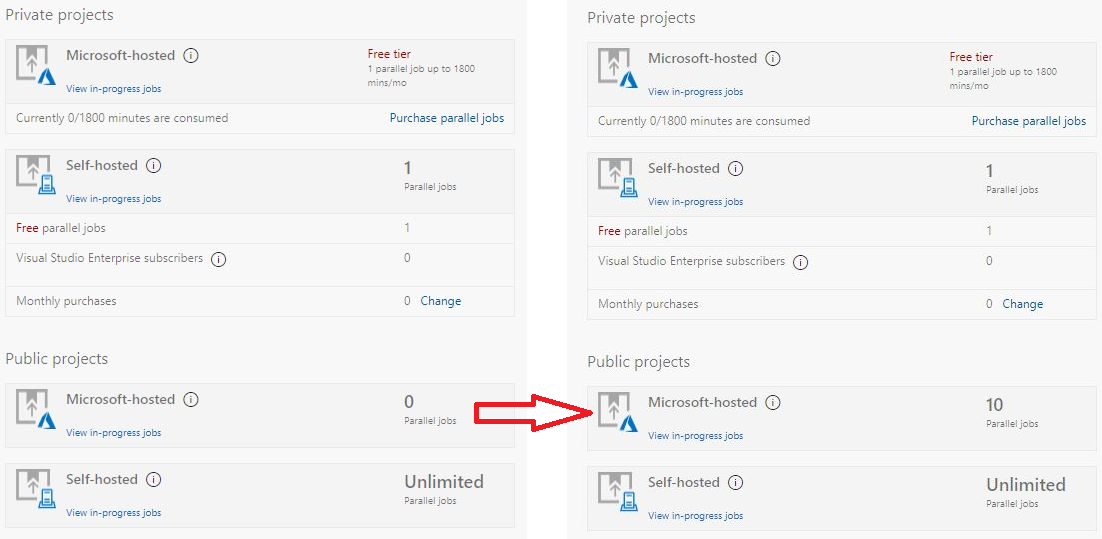View in-progress jobs, Private Microsoft-hosted, right screenshot
Screen dimensions: 1102x539
(x=695, y=92)
